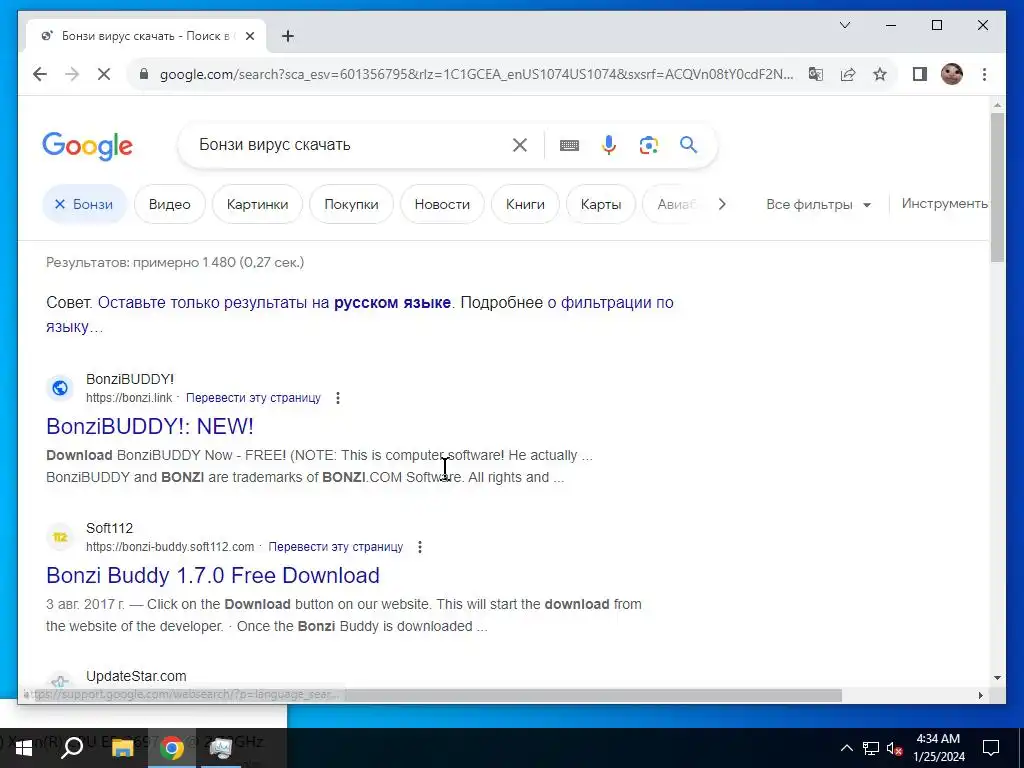Switch to the Видео results tab
This screenshot has height=768, width=1024.
click(170, 204)
